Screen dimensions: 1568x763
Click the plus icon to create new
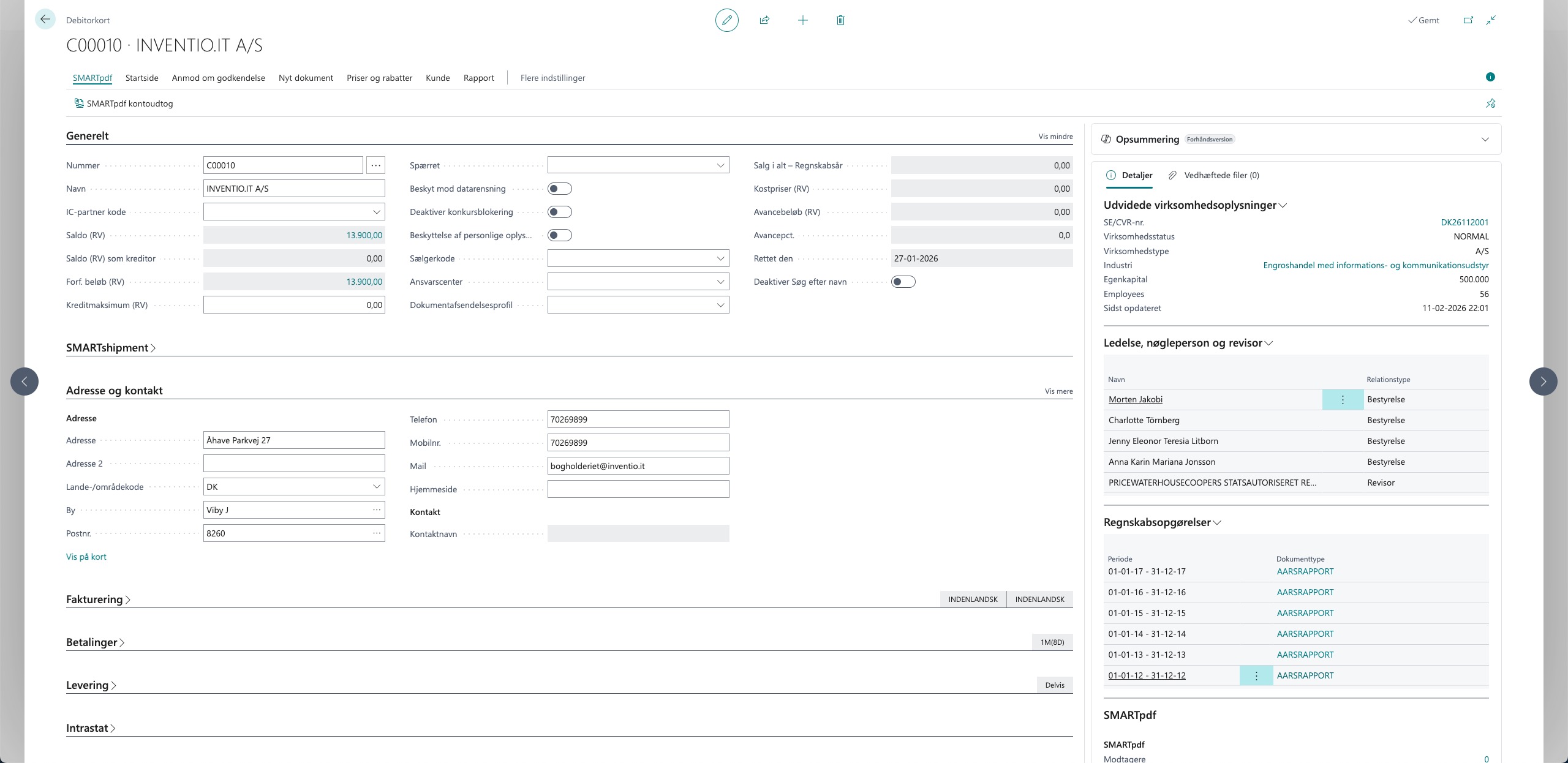802,20
